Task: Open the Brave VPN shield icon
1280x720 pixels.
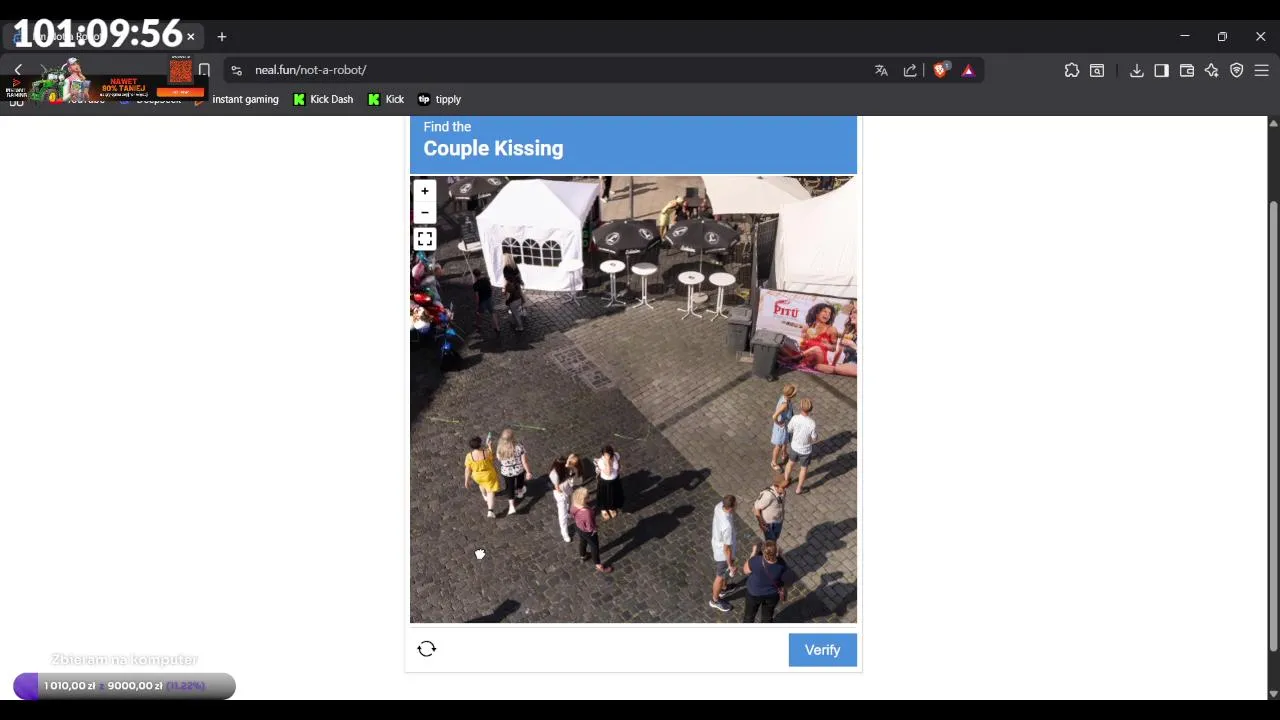Action: click(x=1237, y=70)
